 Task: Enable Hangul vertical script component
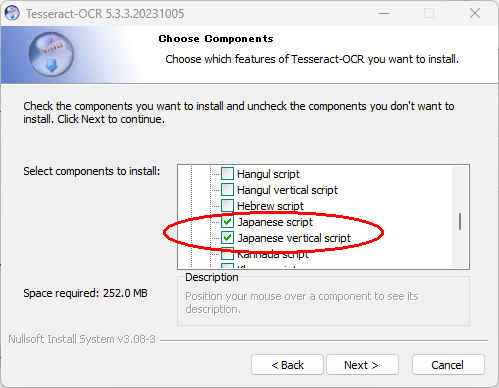pos(227,190)
